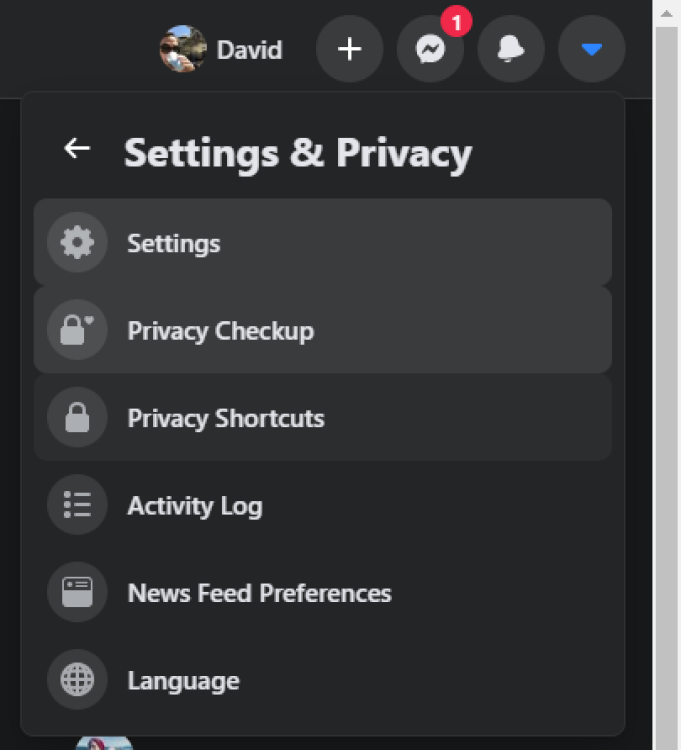Open Privacy Shortcuts entry

click(x=323, y=417)
